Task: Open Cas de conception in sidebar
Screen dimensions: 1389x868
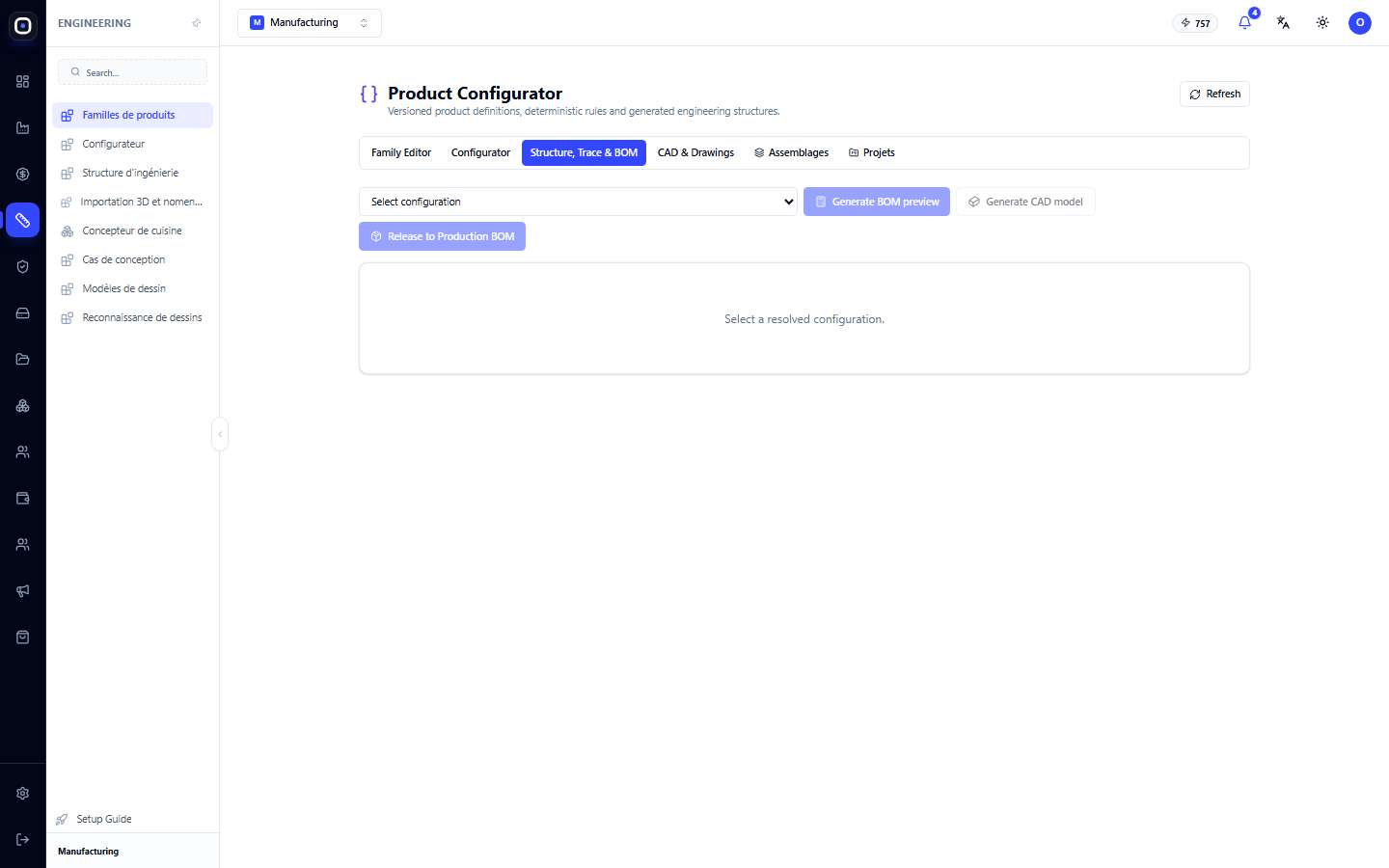Action: pos(133,259)
